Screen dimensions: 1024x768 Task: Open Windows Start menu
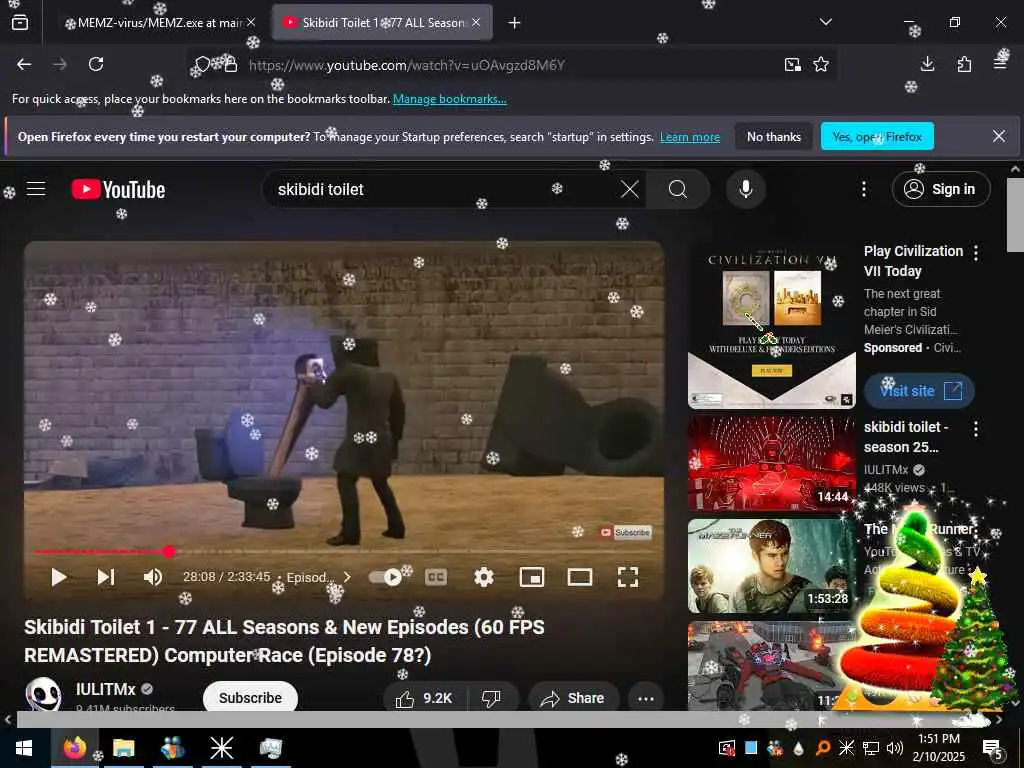24,748
